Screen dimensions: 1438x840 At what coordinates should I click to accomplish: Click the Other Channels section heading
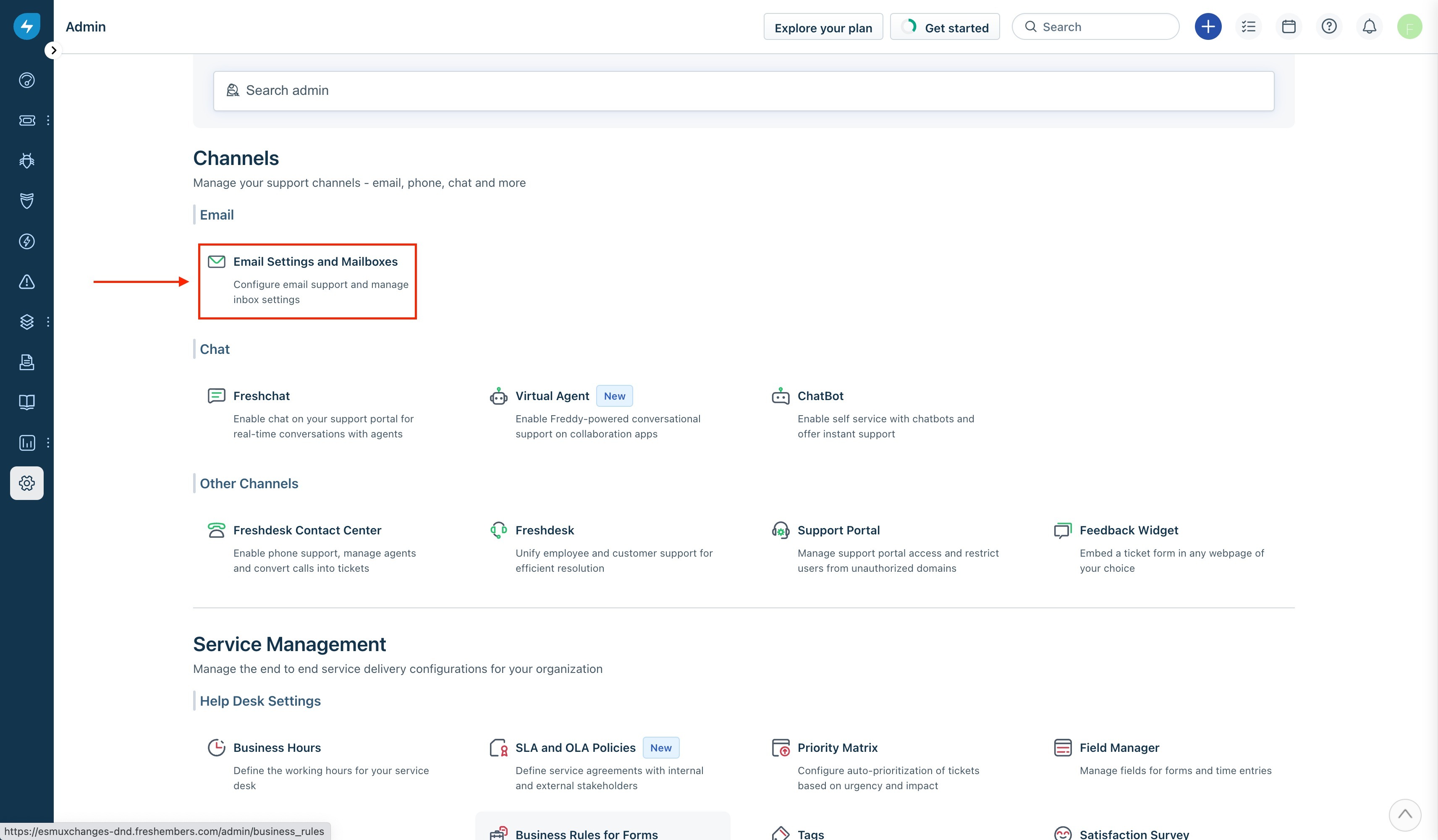pyautogui.click(x=249, y=484)
